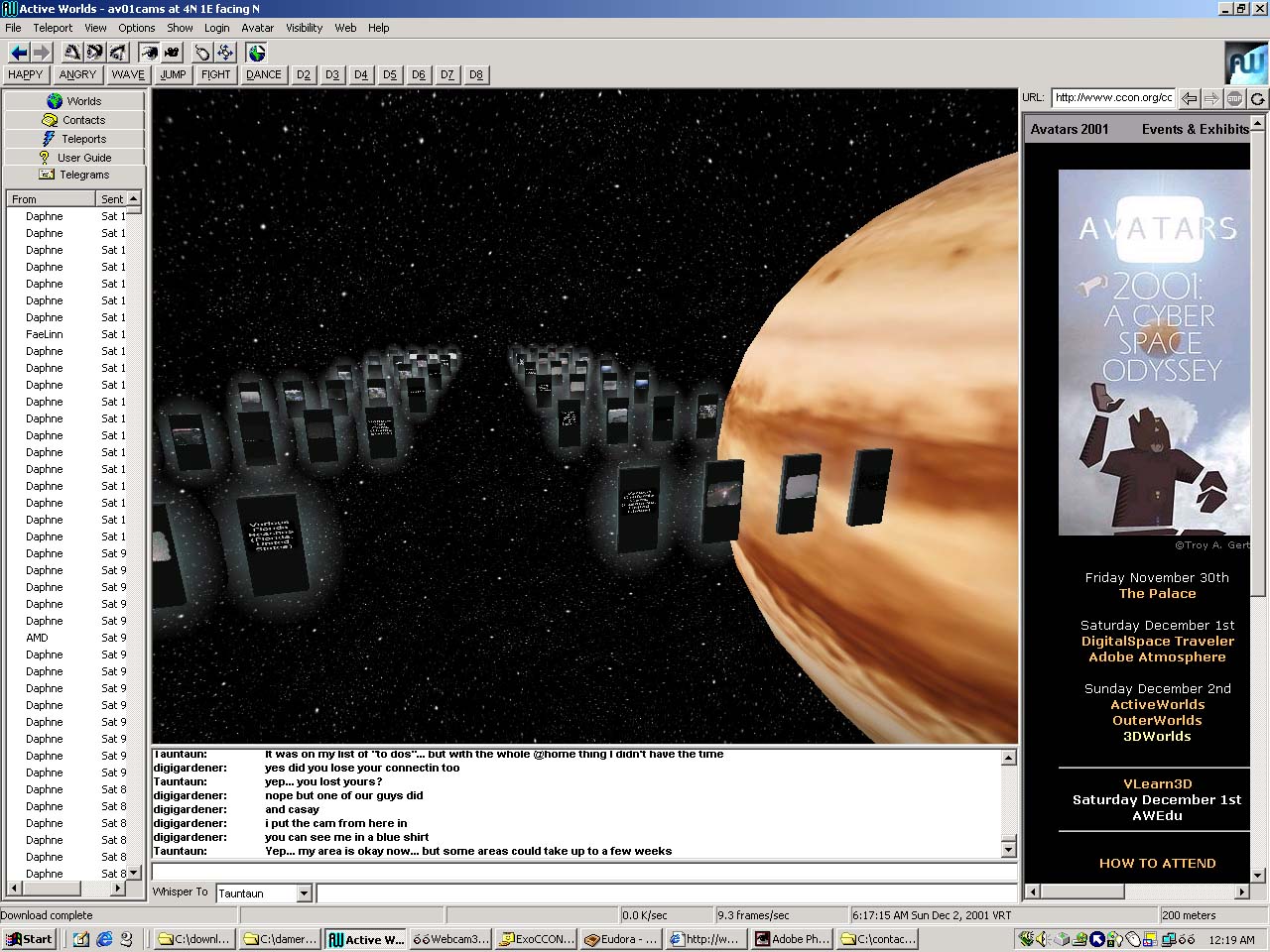Click the web browser back arrow
The height and width of the screenshot is (952, 1270).
point(1190,98)
